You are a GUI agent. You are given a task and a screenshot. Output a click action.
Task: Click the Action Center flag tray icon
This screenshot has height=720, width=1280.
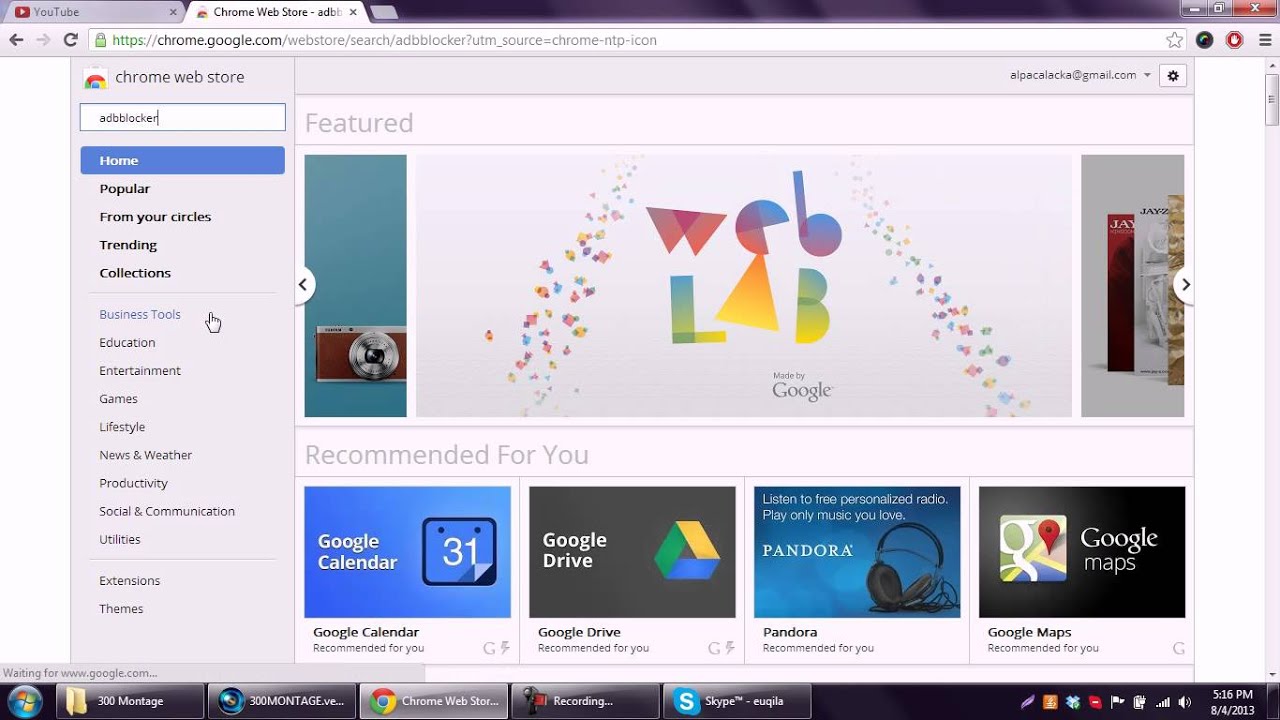click(x=1118, y=702)
